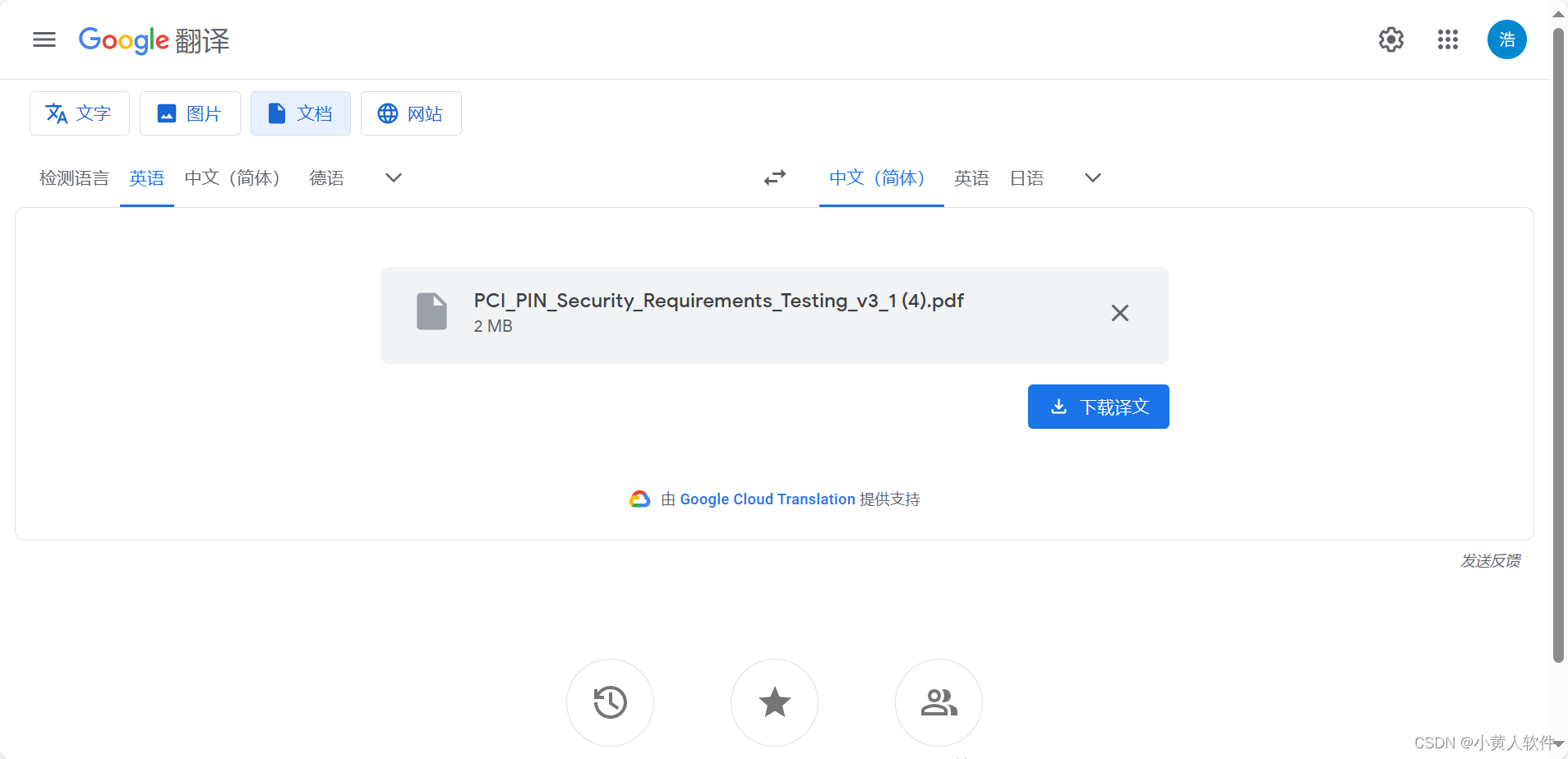
Task: Click the 发送反馈 feedback link
Action: [1490, 561]
